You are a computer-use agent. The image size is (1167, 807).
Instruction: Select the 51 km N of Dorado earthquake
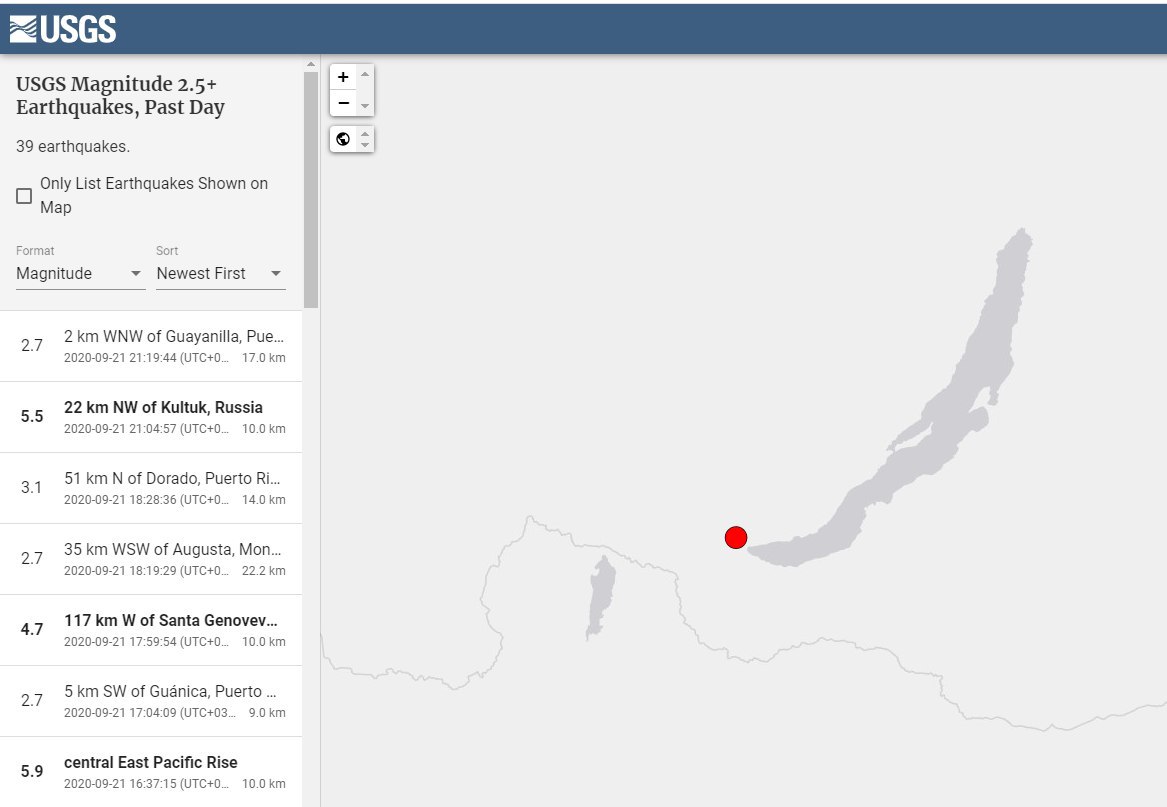click(x=151, y=488)
